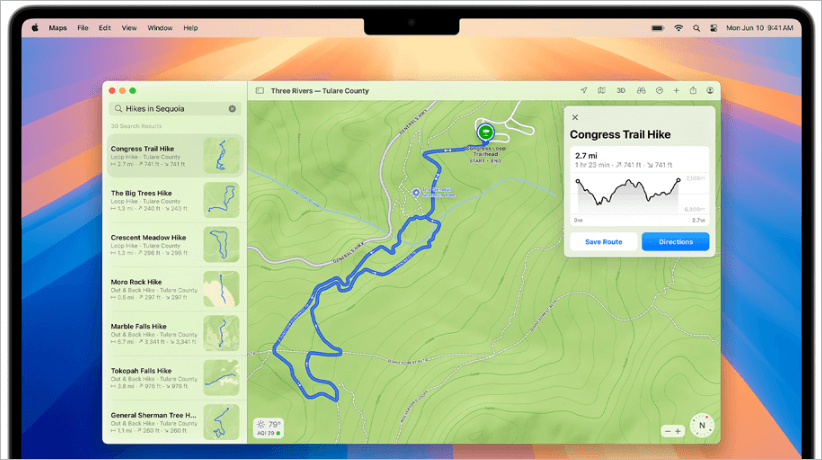Image resolution: width=822 pixels, height=460 pixels.
Task: Open the Help menu
Action: pyautogui.click(x=190, y=28)
